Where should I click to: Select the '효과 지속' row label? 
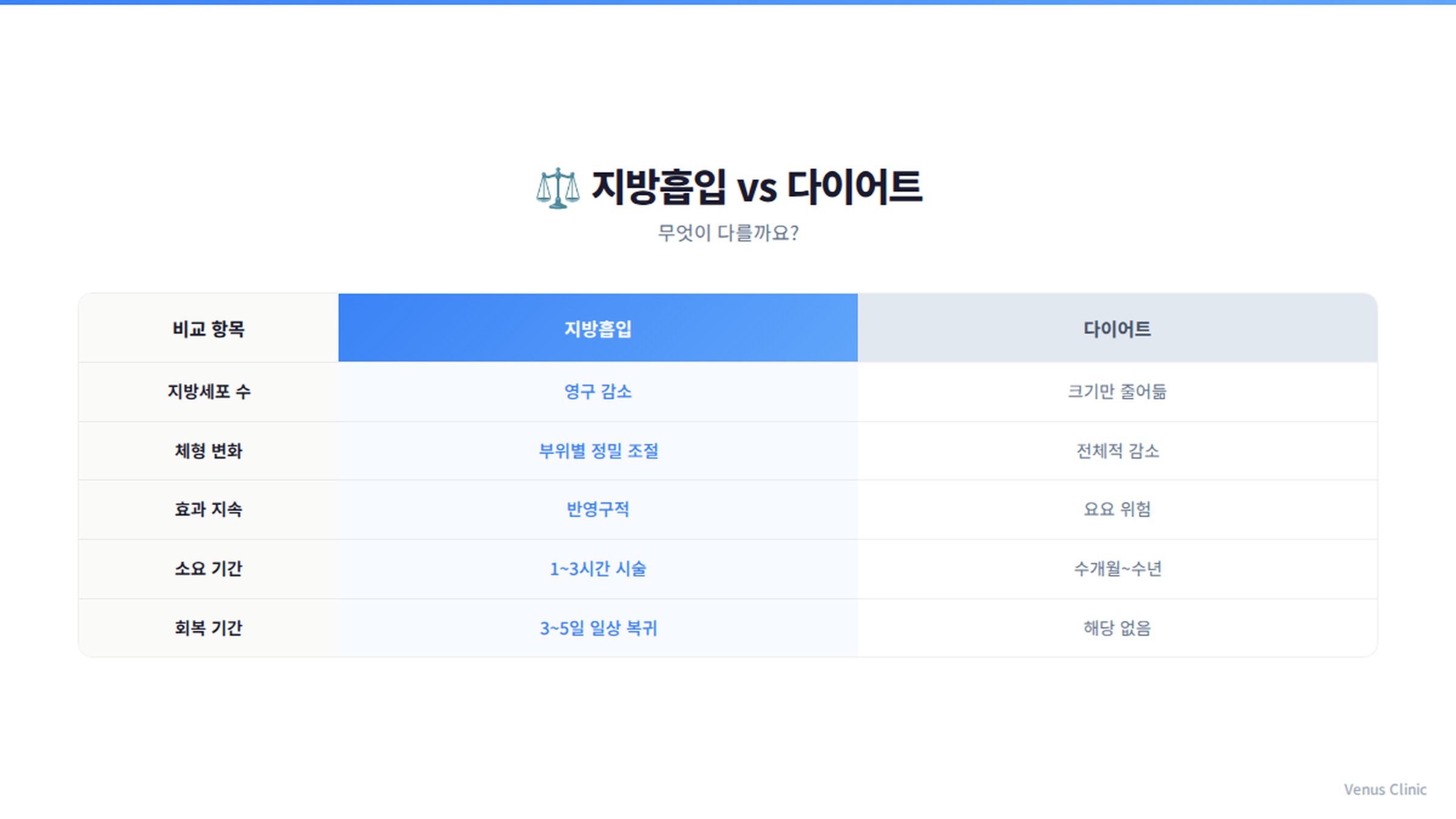[x=208, y=510]
